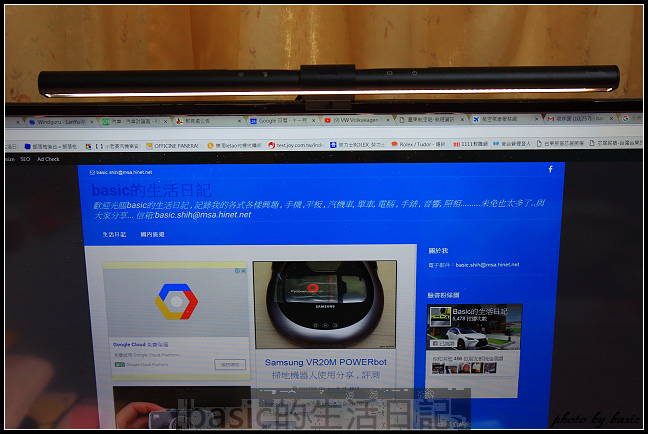The height and width of the screenshot is (434, 648).
Task: Click the Google Cloud ad headline link
Action: 141,344
